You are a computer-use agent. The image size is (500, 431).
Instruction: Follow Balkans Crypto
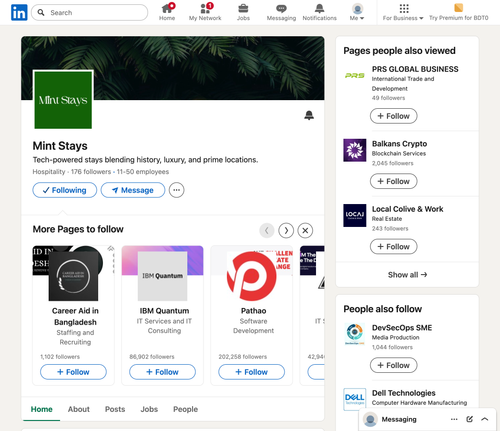point(394,181)
